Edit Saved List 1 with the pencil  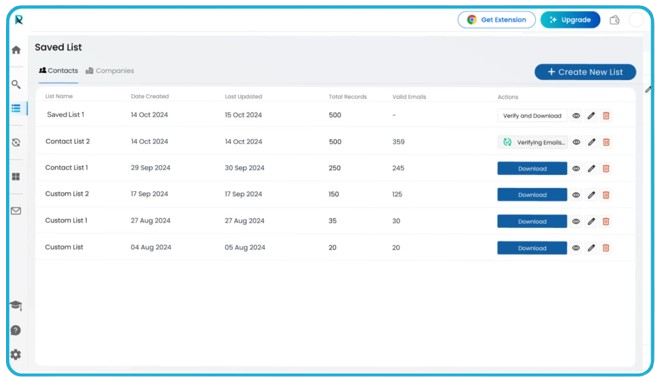click(591, 116)
